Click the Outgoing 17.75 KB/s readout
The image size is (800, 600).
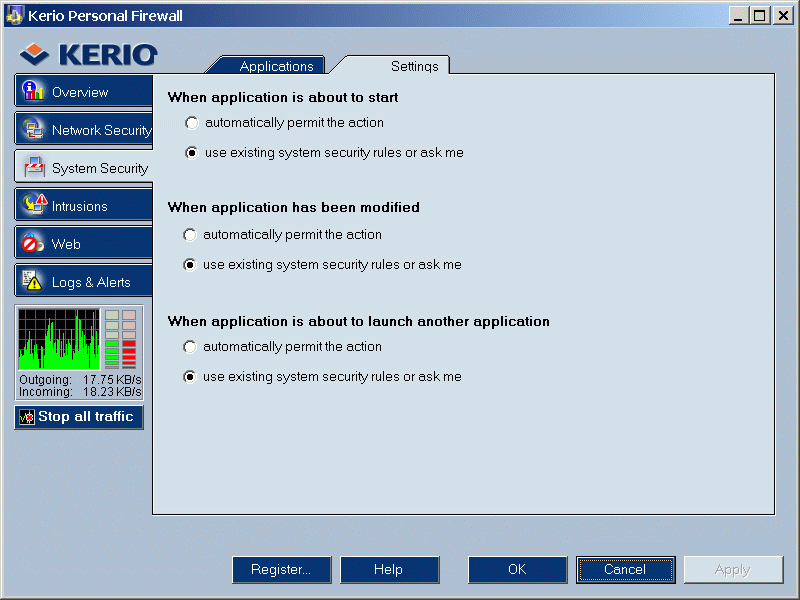[80, 380]
